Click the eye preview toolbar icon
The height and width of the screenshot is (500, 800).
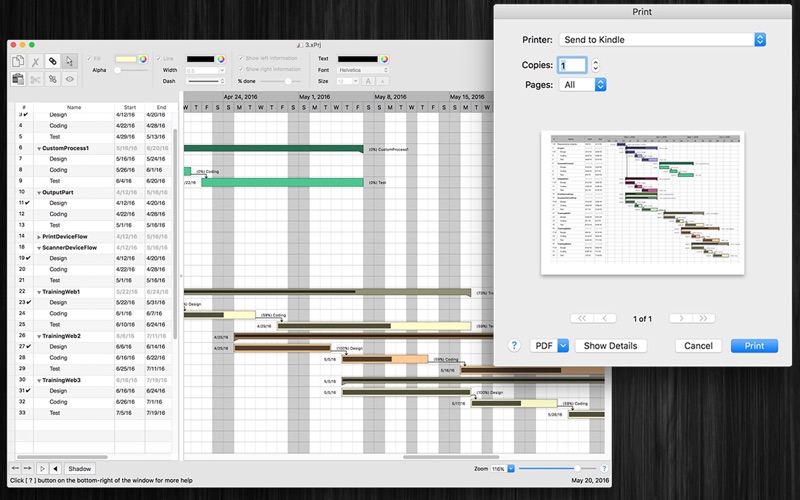[70, 78]
